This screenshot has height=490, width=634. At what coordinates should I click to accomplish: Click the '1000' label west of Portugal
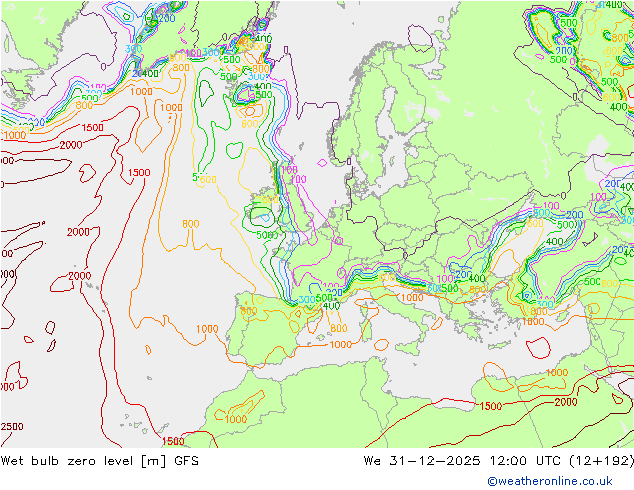pos(207,329)
